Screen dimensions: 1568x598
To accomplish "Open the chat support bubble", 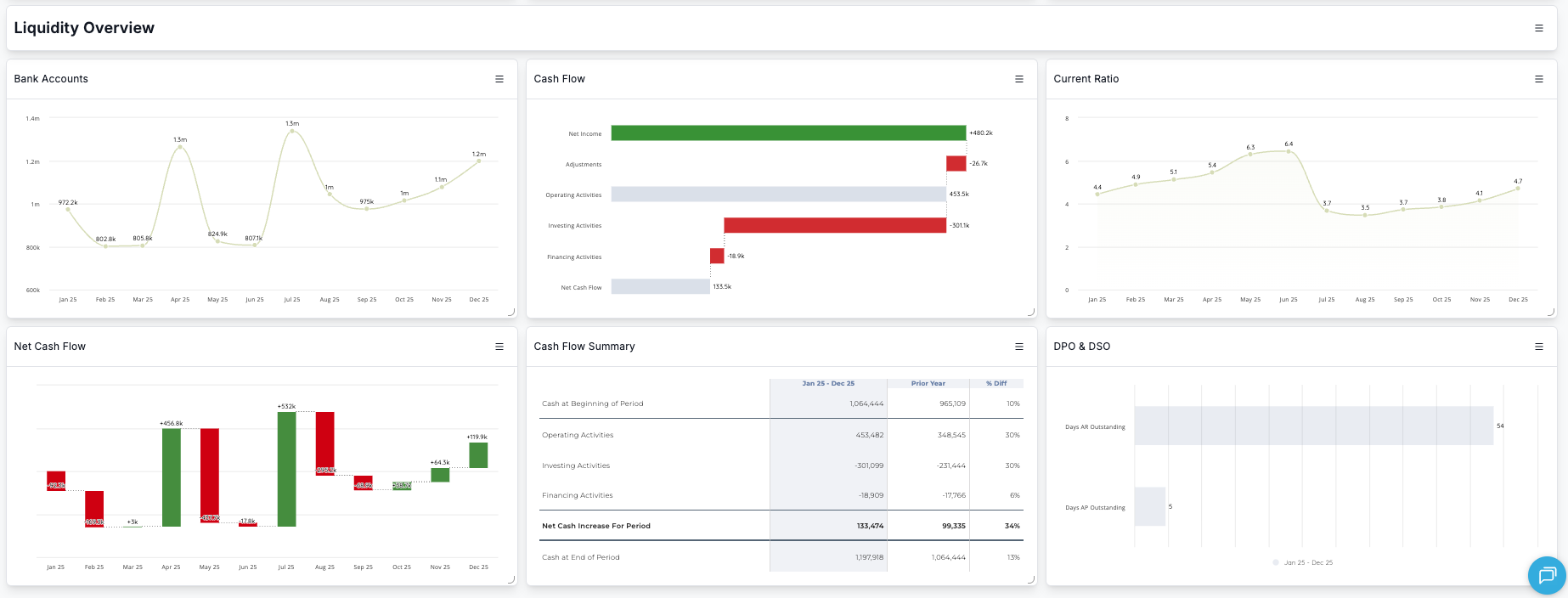I will (x=1547, y=575).
